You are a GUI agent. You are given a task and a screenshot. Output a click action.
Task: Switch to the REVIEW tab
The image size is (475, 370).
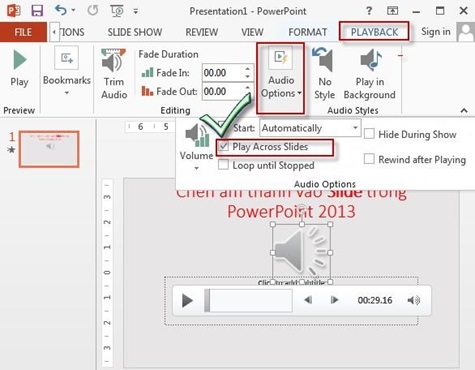(x=202, y=32)
